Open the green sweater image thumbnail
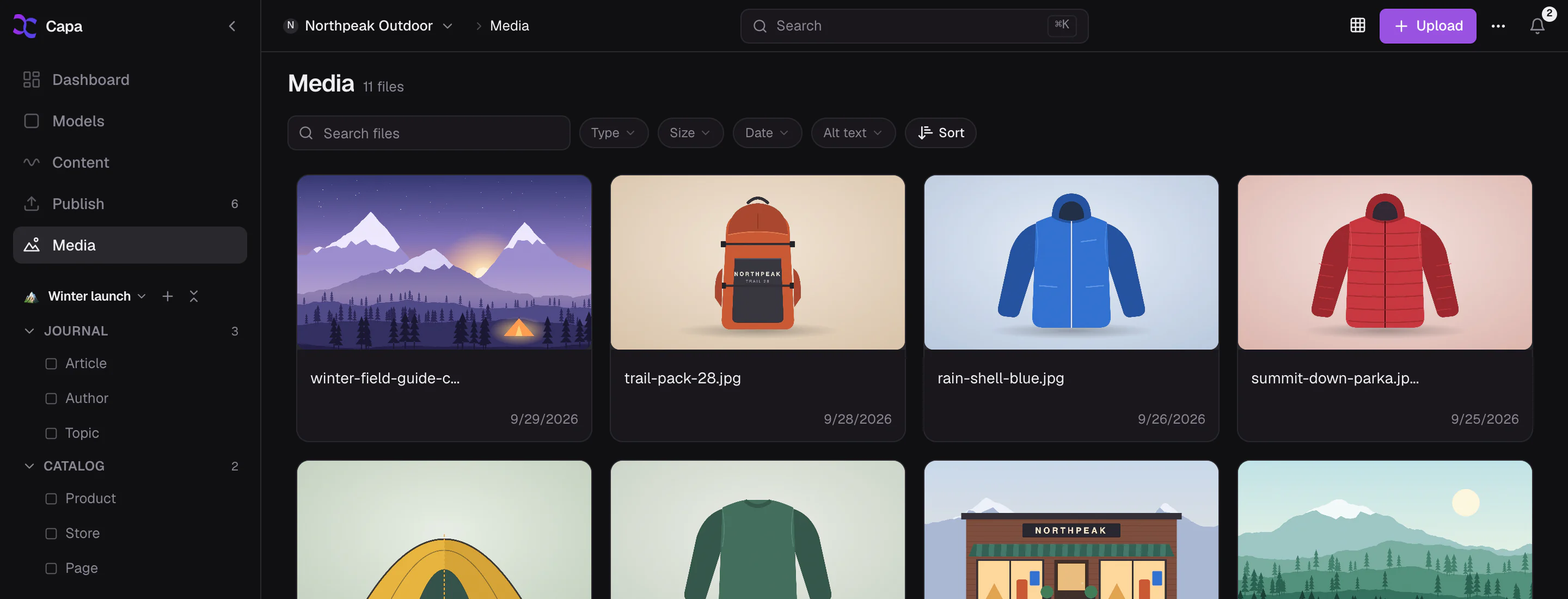The width and height of the screenshot is (1568, 599). tap(757, 530)
